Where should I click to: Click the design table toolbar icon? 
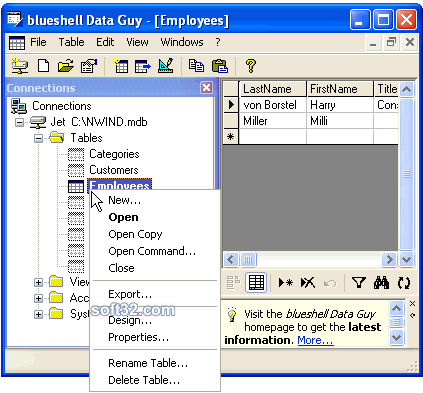pyautogui.click(x=166, y=66)
